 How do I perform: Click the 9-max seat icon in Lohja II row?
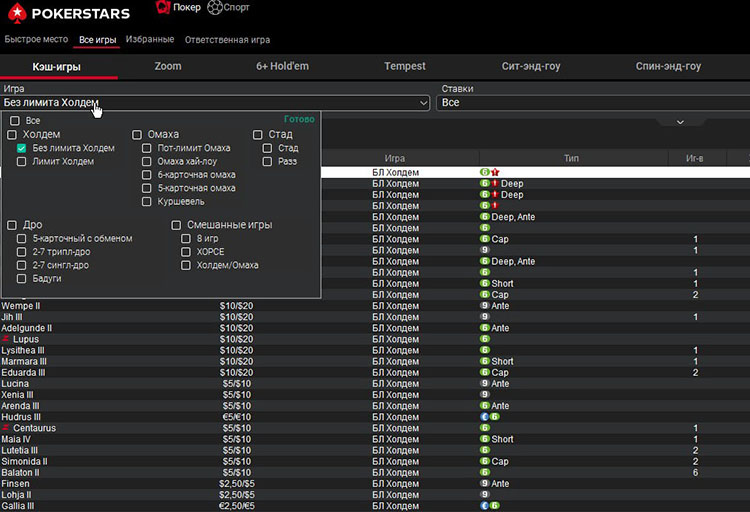click(x=485, y=494)
